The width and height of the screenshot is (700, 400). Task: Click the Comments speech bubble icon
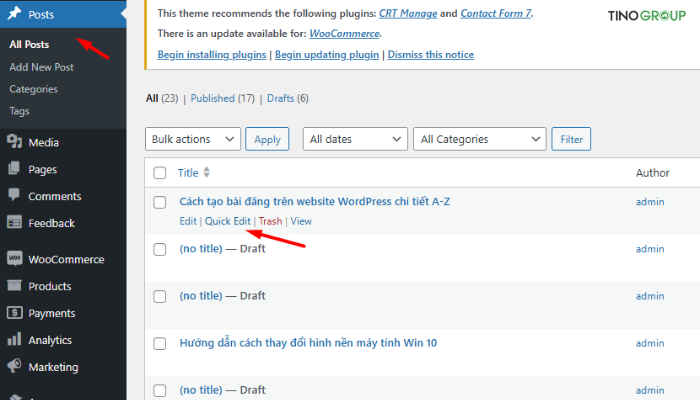(x=14, y=195)
